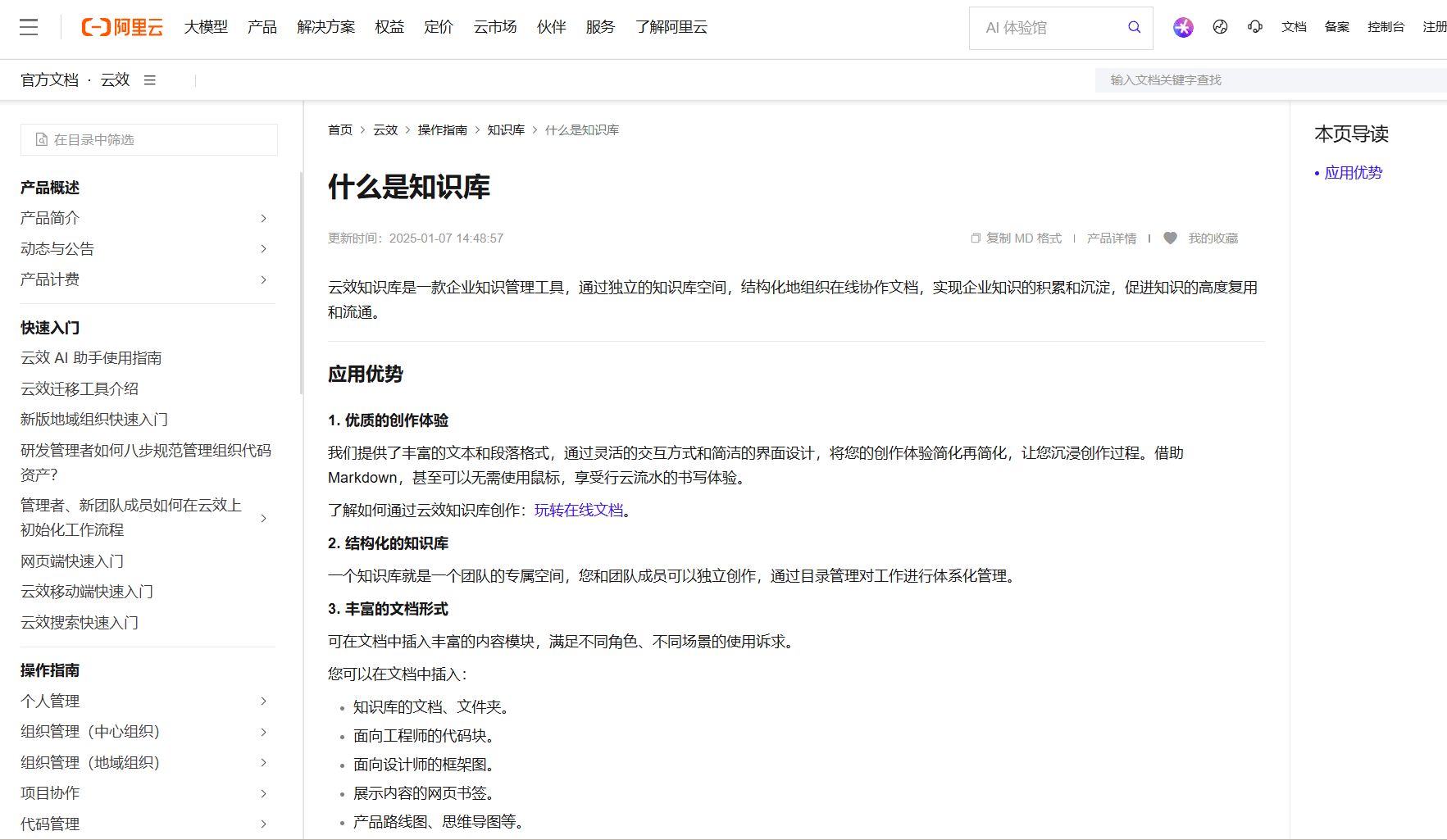Click the 输入文档关键字查找 search box
Screen dimensions: 1447x840
pos(1271,80)
